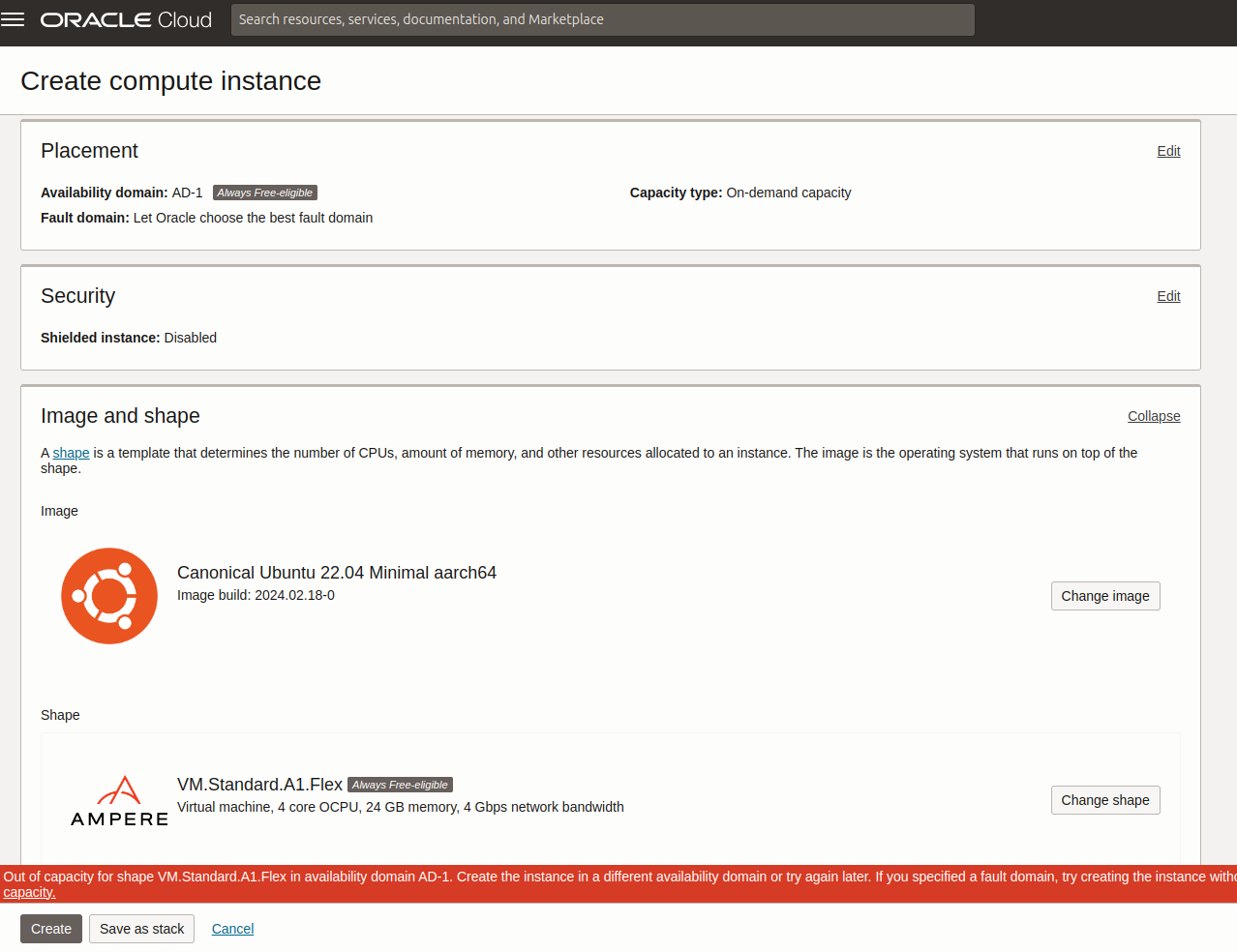The width and height of the screenshot is (1237, 952).
Task: Click the Oracle Cloud logo
Action: click(x=126, y=19)
